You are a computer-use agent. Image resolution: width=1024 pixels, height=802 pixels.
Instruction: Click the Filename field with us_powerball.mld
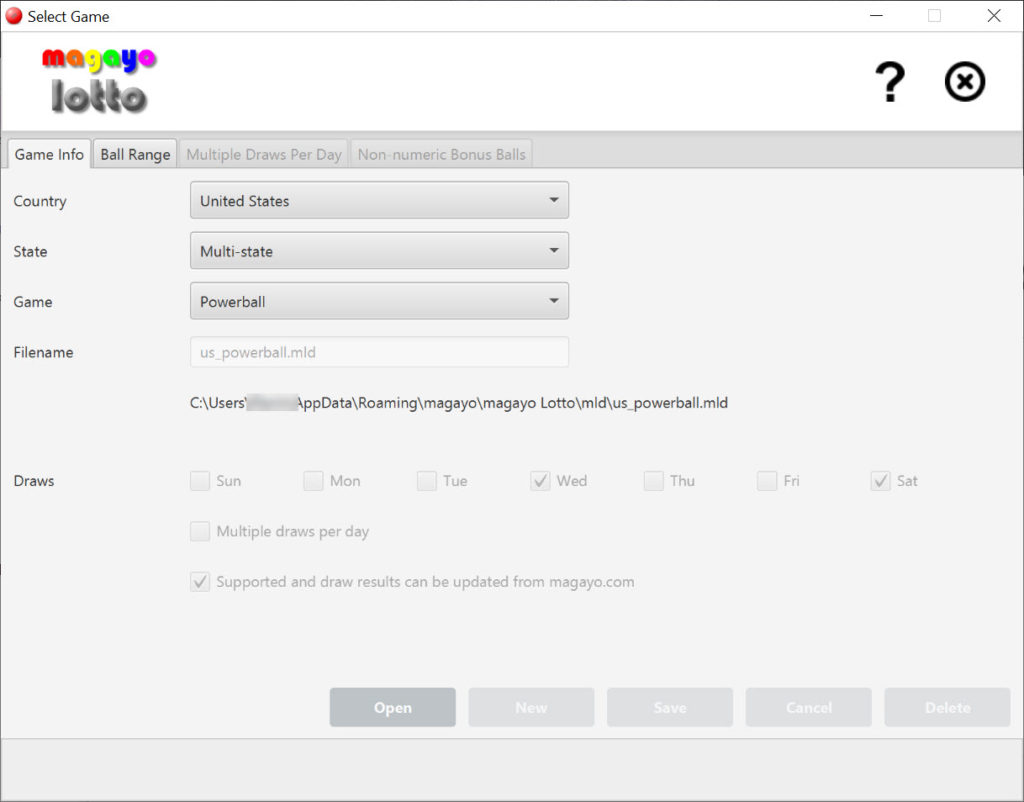379,352
